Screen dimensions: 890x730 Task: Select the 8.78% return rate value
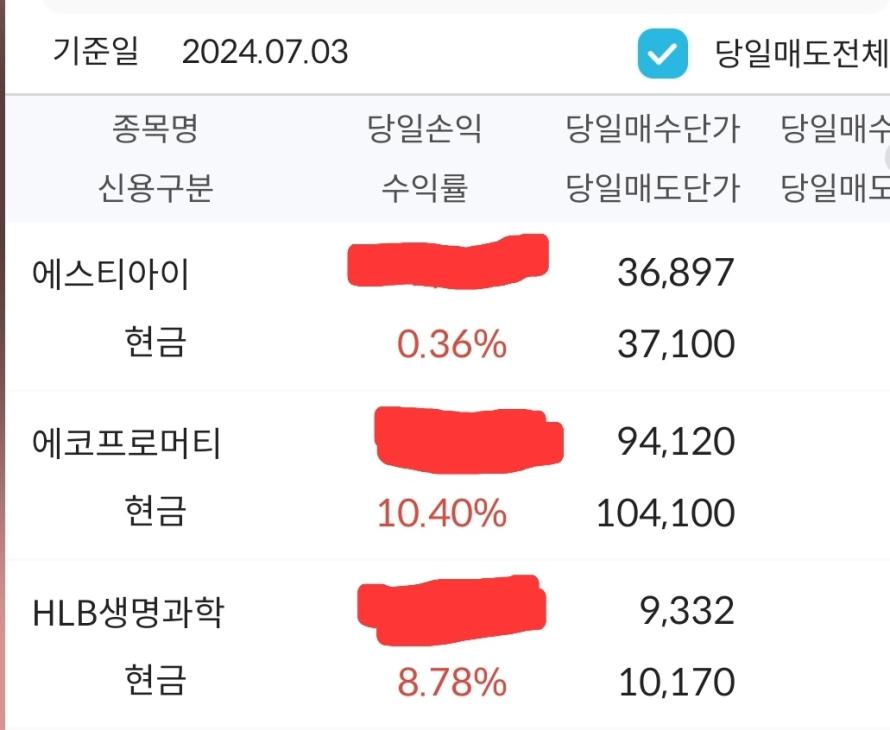pyautogui.click(x=451, y=684)
